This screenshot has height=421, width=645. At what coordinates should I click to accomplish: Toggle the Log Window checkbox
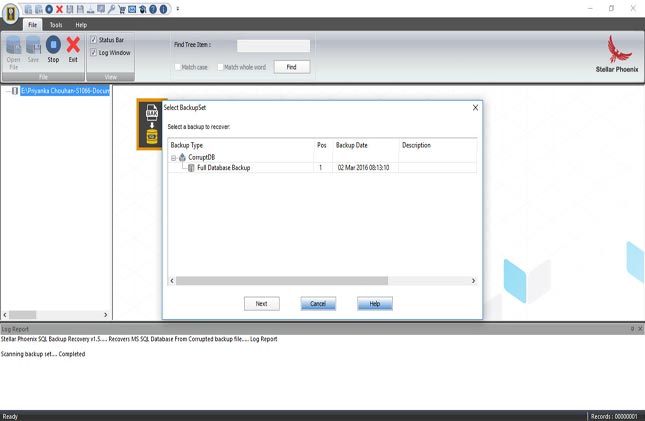(93, 53)
